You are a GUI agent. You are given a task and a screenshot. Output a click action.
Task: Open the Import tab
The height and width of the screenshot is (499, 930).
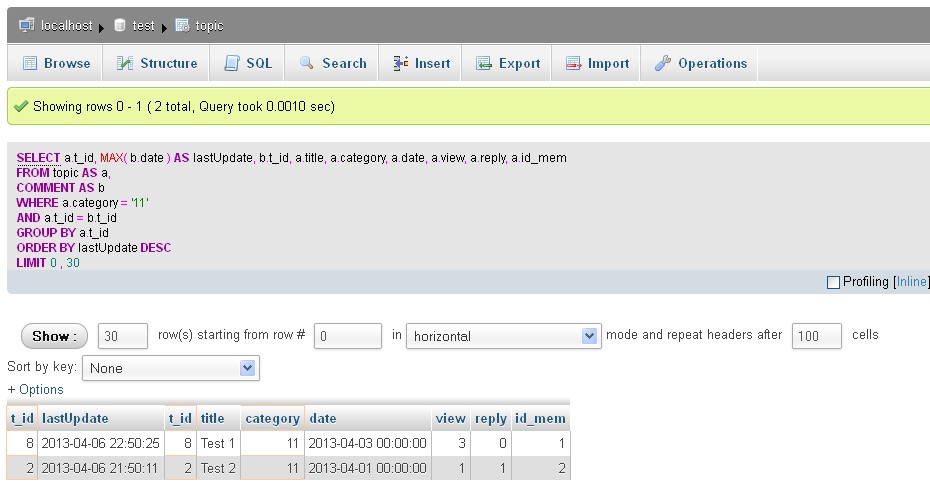[x=597, y=63]
